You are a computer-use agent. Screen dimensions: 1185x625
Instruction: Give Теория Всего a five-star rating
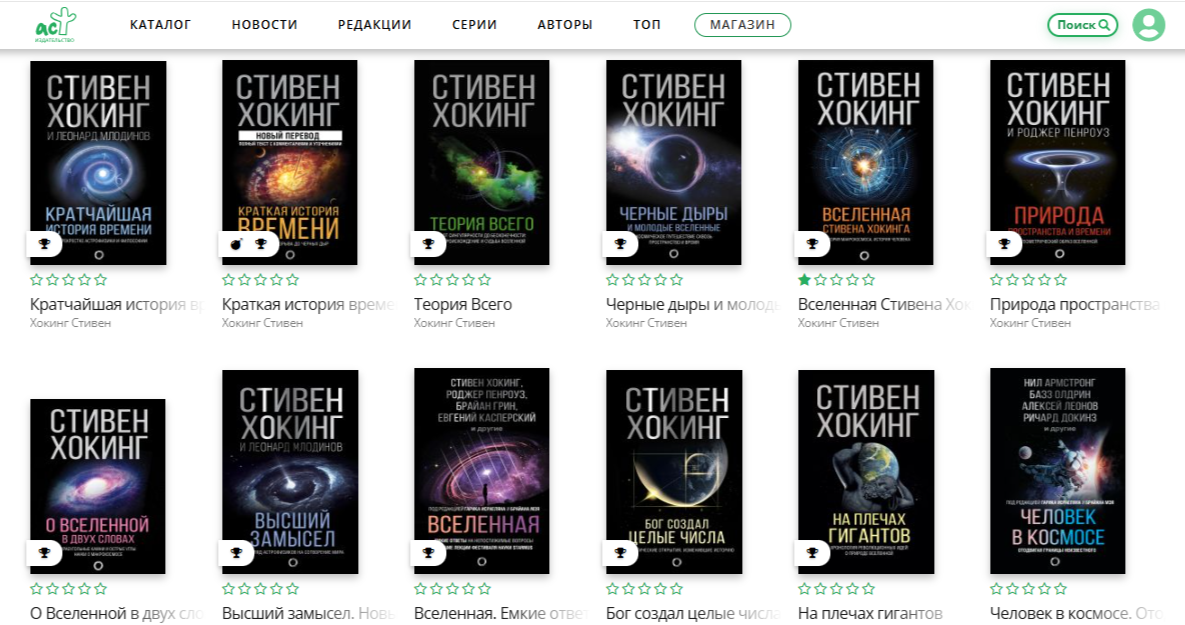point(484,280)
